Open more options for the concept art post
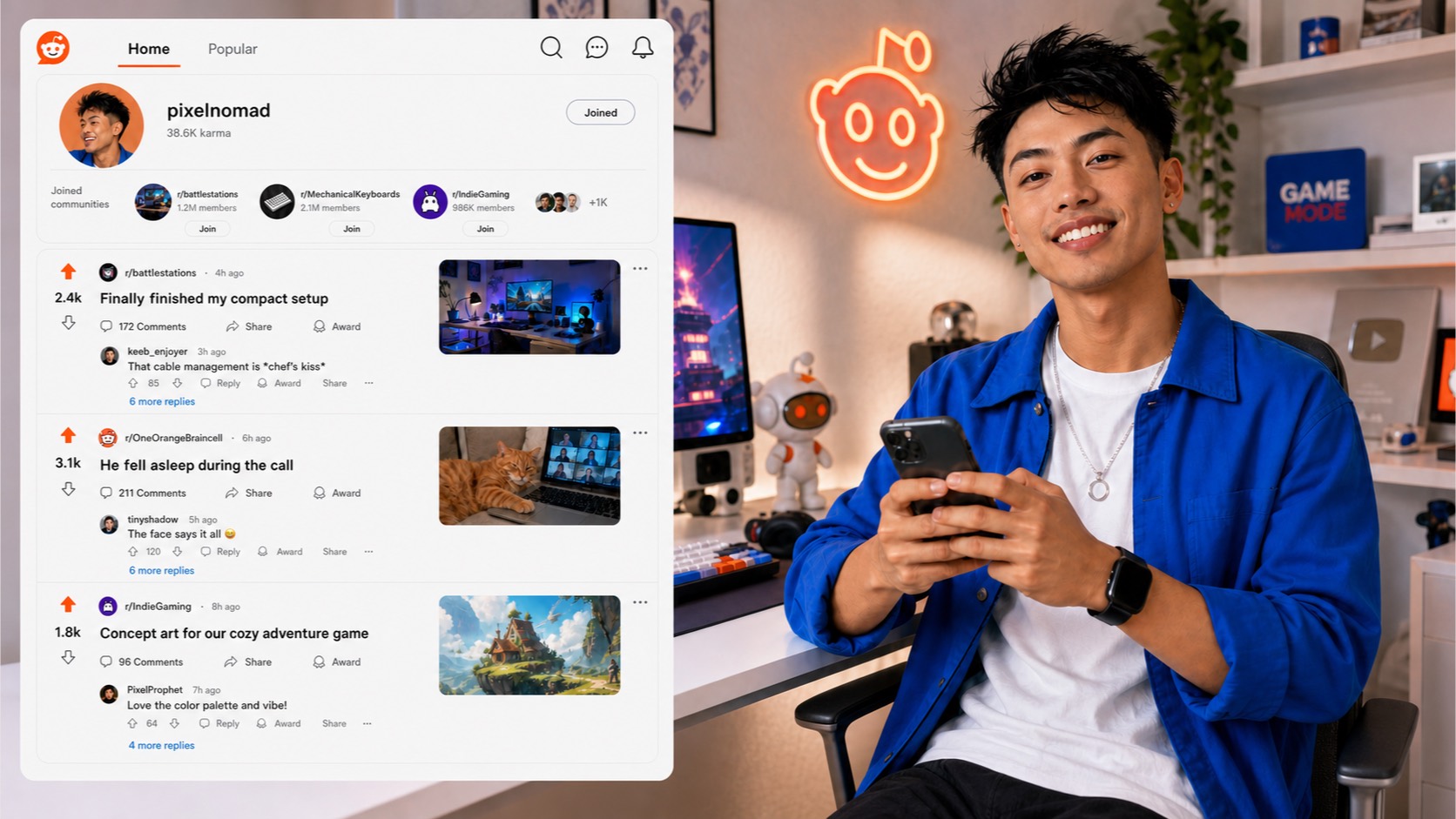The width and height of the screenshot is (1456, 819). click(x=640, y=602)
